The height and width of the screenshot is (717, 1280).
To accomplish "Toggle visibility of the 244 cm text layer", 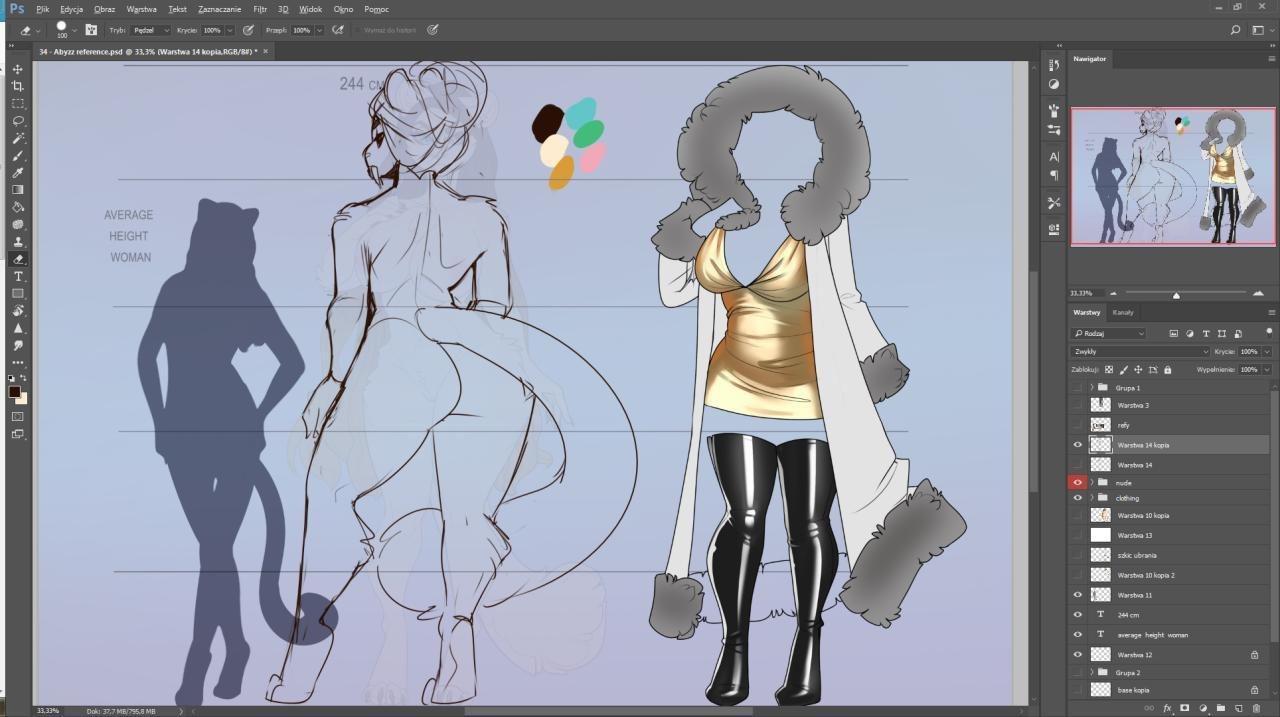I will 1077,615.
